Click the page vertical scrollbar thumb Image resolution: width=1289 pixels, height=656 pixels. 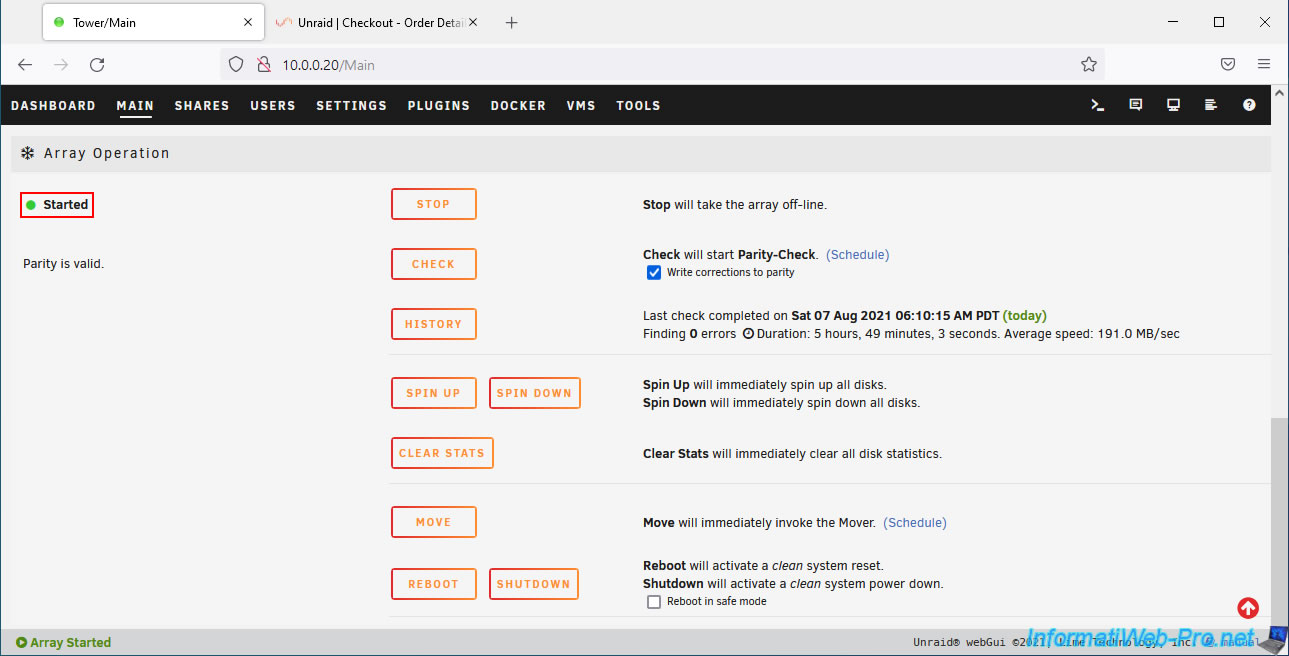coord(1279,520)
